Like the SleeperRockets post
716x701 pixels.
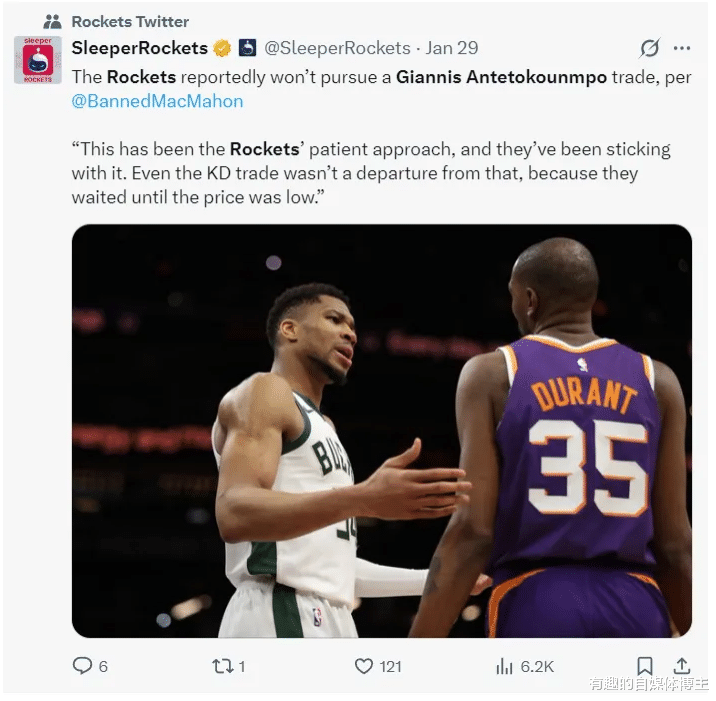click(365, 666)
